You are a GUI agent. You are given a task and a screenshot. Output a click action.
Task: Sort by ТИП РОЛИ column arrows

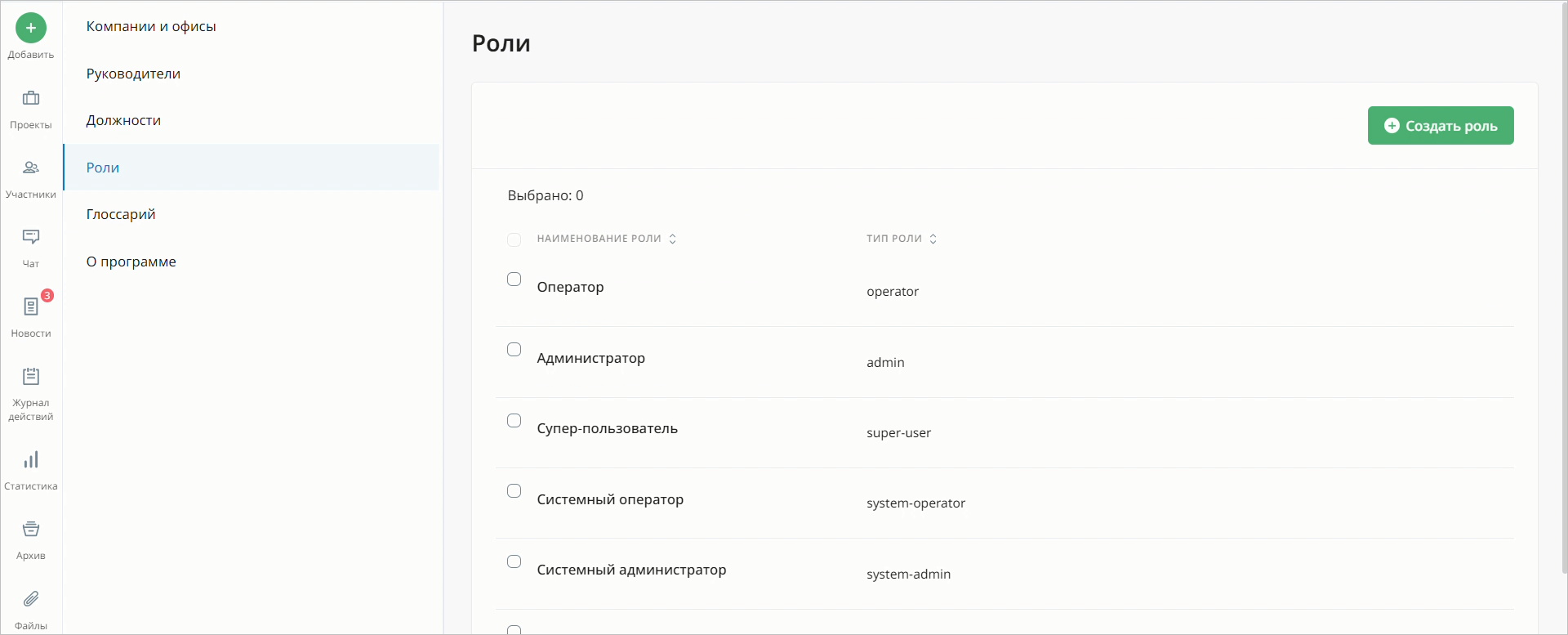[933, 239]
